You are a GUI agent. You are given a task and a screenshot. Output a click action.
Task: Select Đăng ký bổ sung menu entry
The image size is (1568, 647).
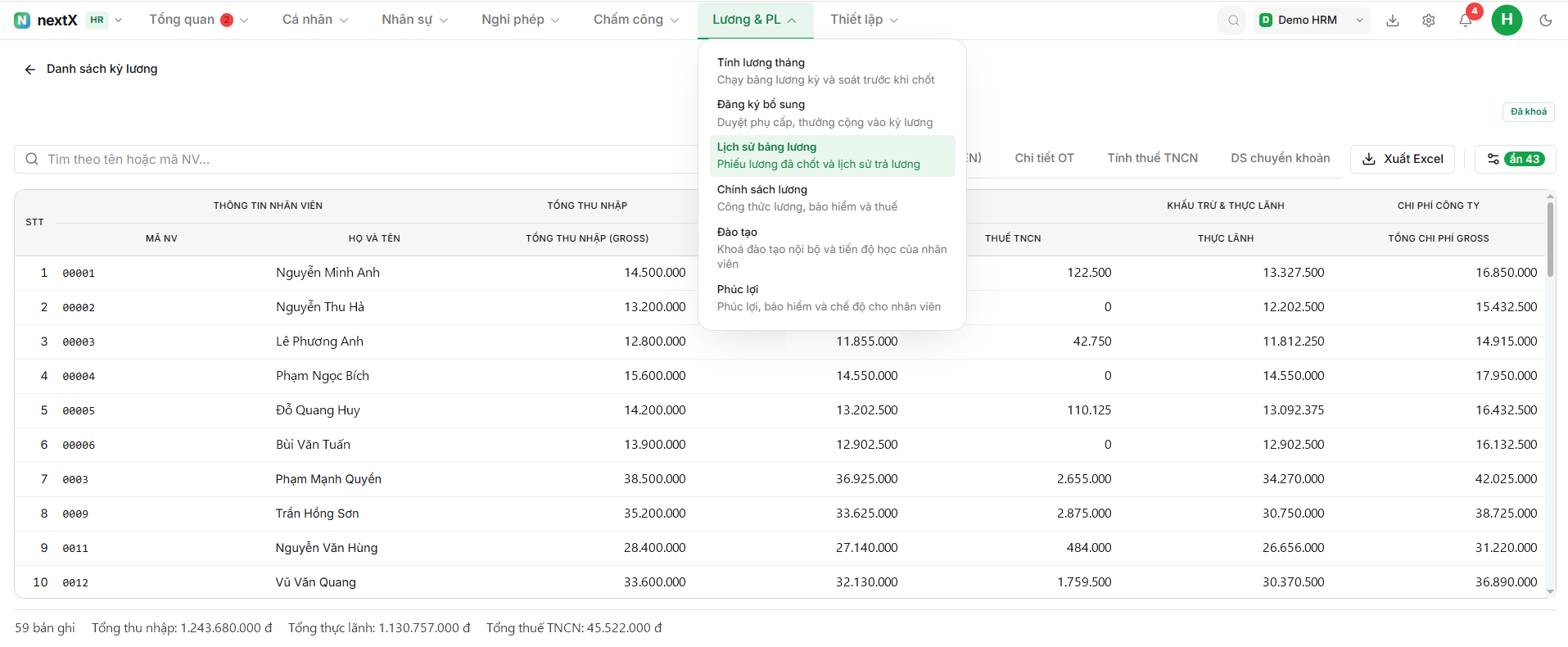[x=832, y=114]
